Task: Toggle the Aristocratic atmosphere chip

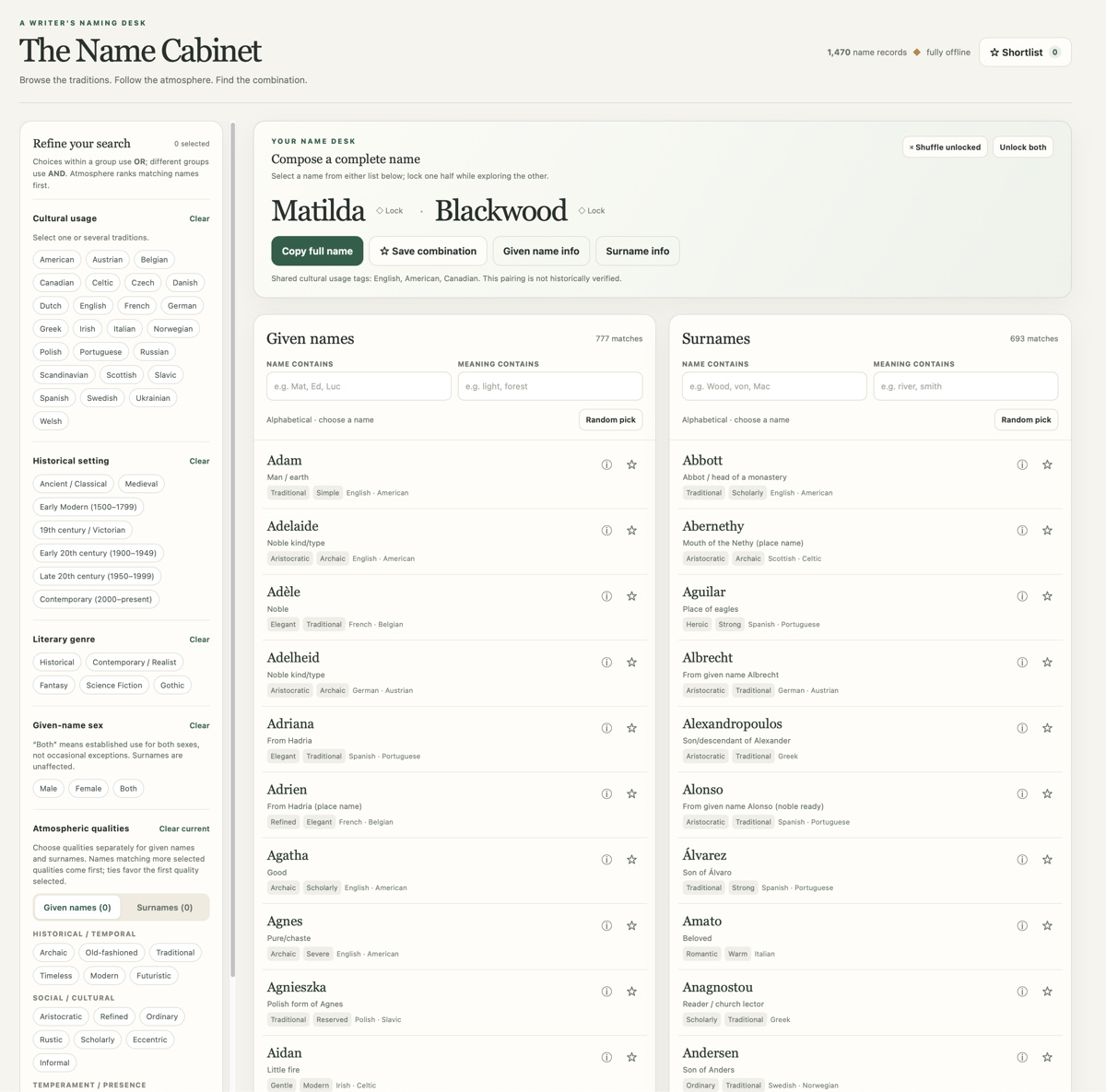Action: [61, 1017]
